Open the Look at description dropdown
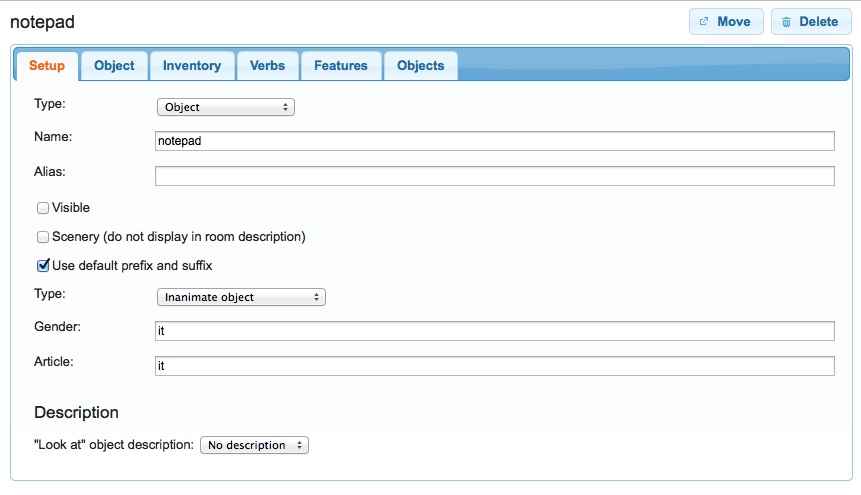 [255, 445]
